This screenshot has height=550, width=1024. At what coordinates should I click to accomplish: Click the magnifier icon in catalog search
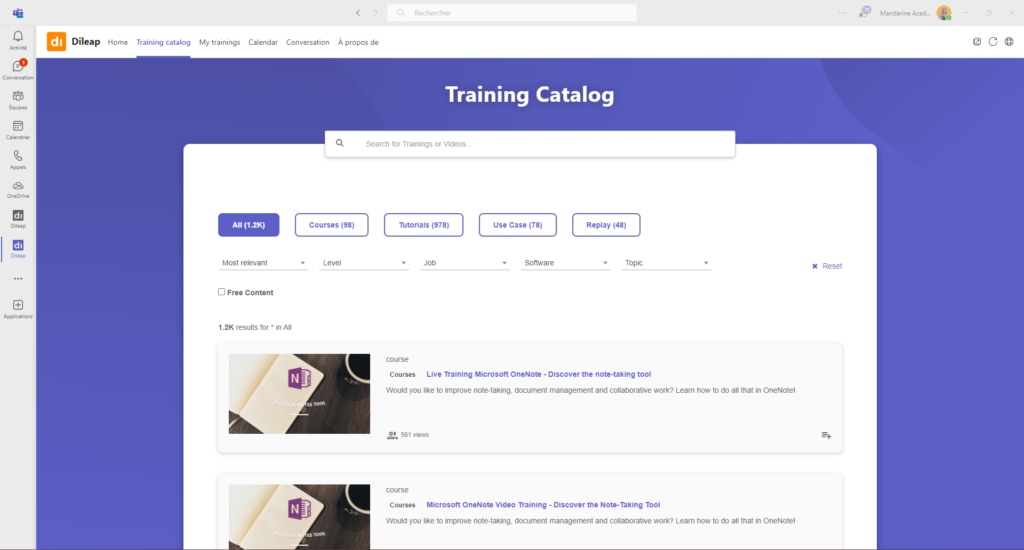[x=340, y=143]
